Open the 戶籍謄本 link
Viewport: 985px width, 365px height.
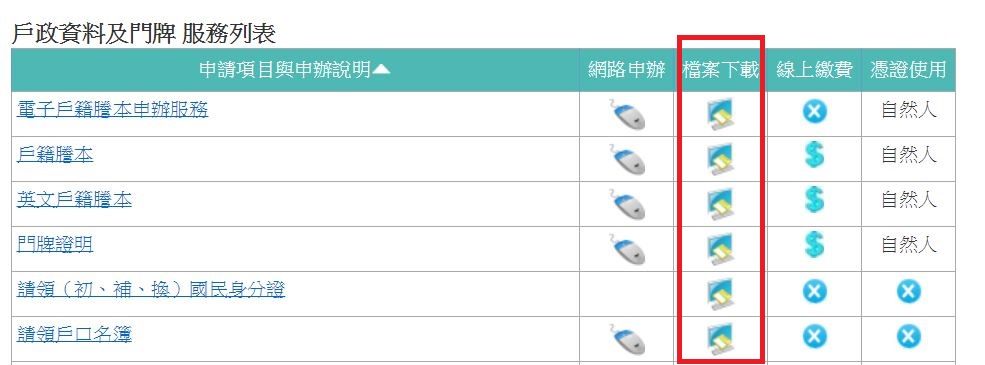[55, 155]
